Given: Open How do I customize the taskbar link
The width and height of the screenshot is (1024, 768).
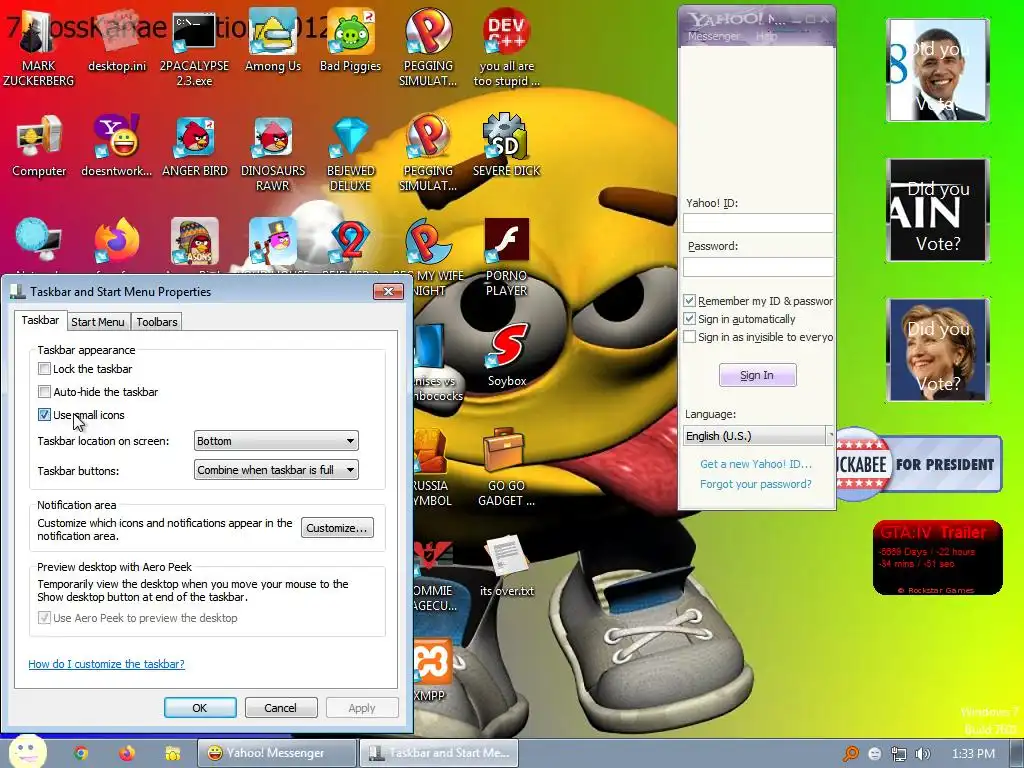Looking at the screenshot, I should [106, 664].
